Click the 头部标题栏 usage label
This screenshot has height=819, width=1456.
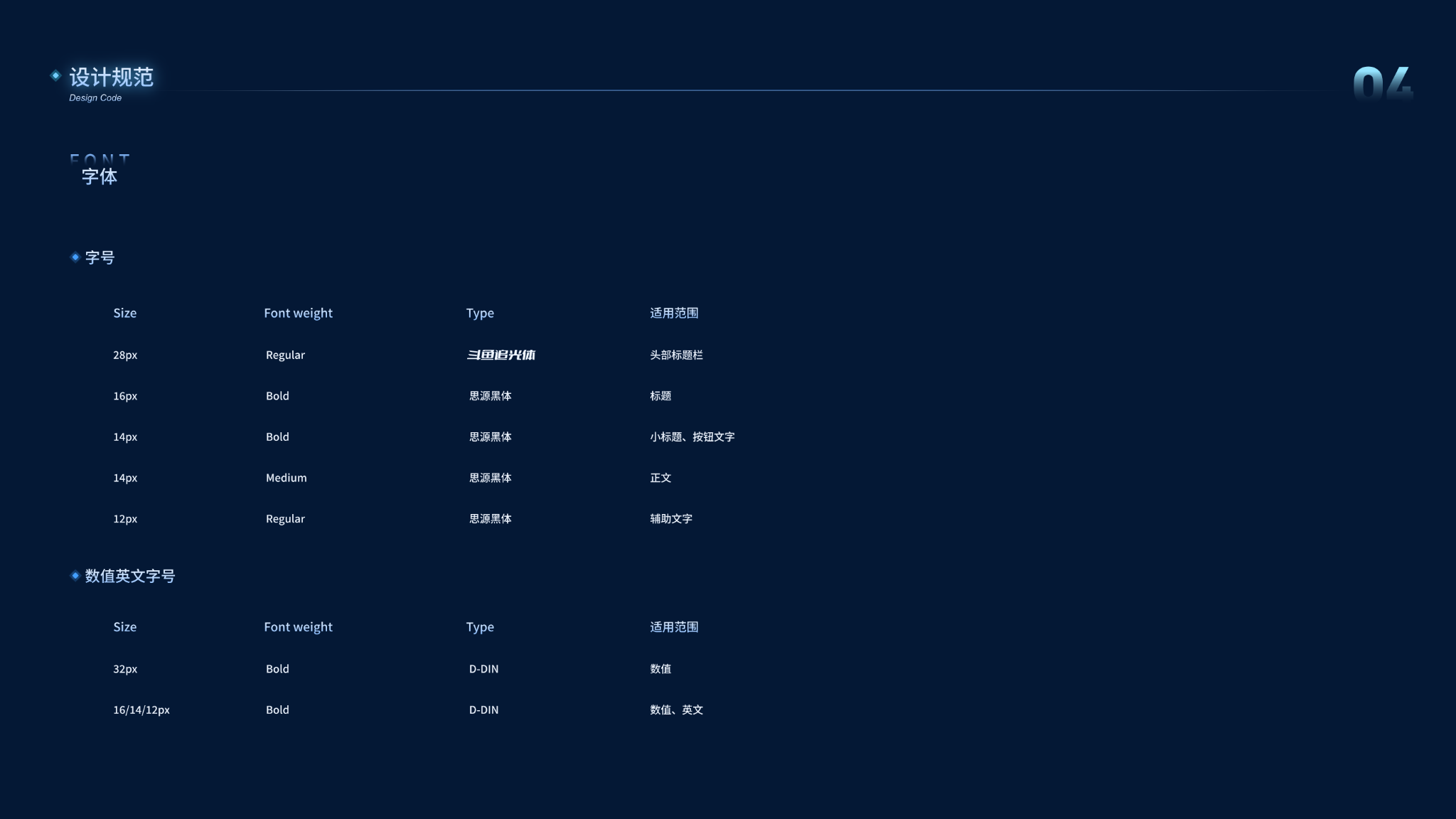(676, 355)
